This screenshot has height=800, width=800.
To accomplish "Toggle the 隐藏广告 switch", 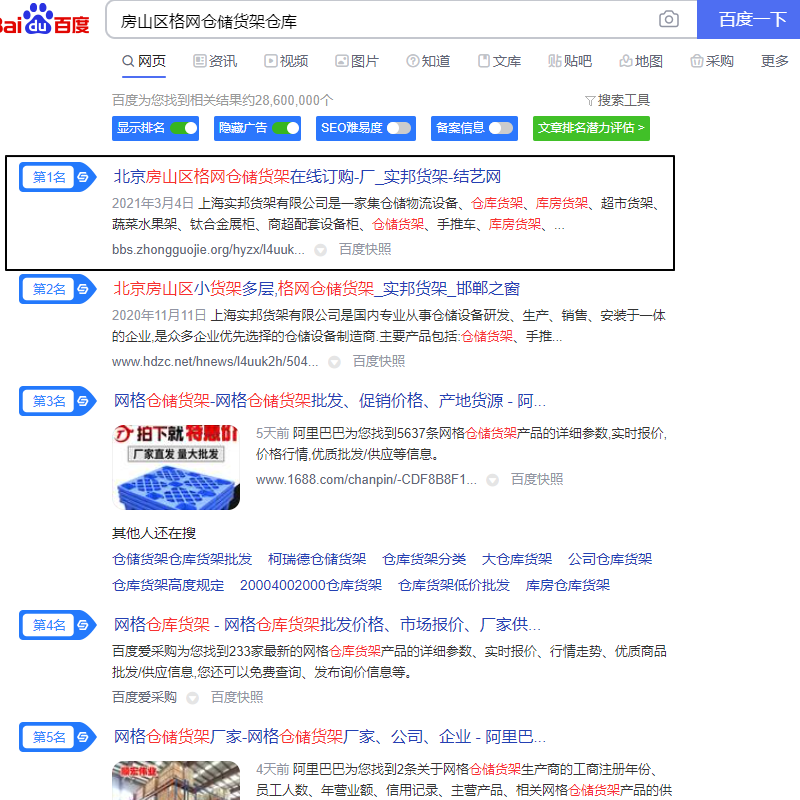I will [x=286, y=128].
